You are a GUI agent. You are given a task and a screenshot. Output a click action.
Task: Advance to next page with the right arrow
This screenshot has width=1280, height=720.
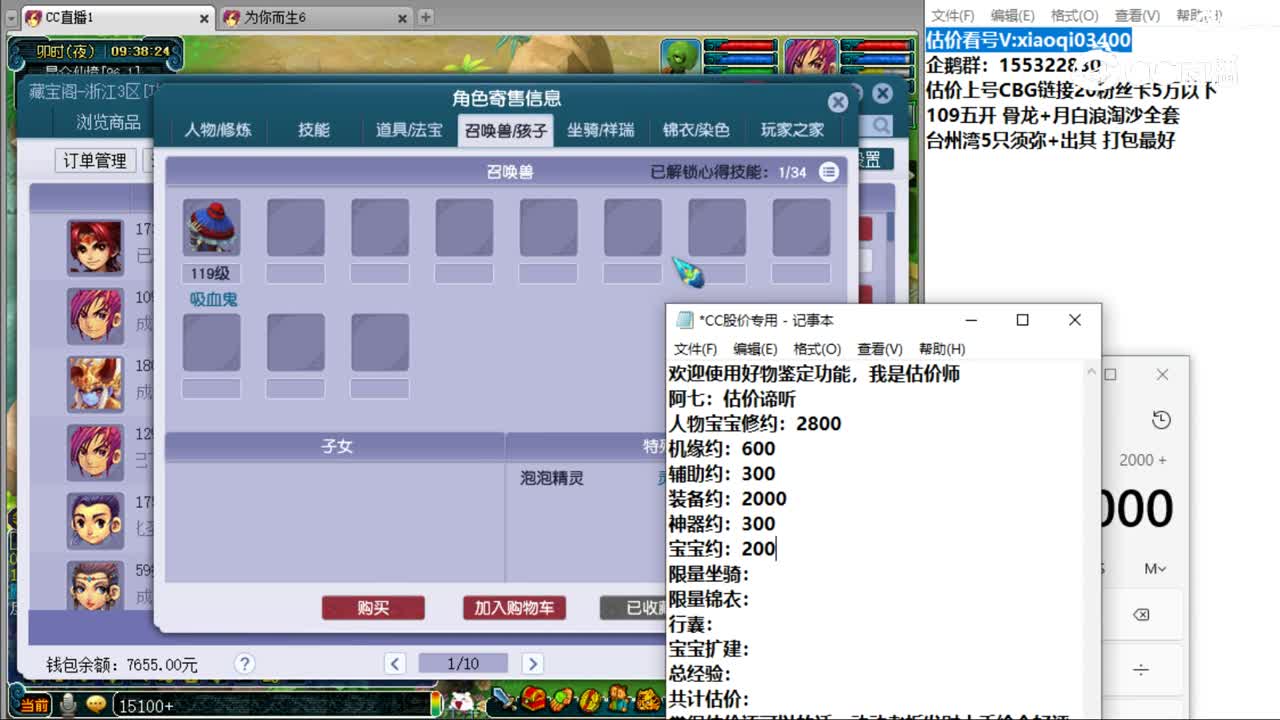[533, 663]
